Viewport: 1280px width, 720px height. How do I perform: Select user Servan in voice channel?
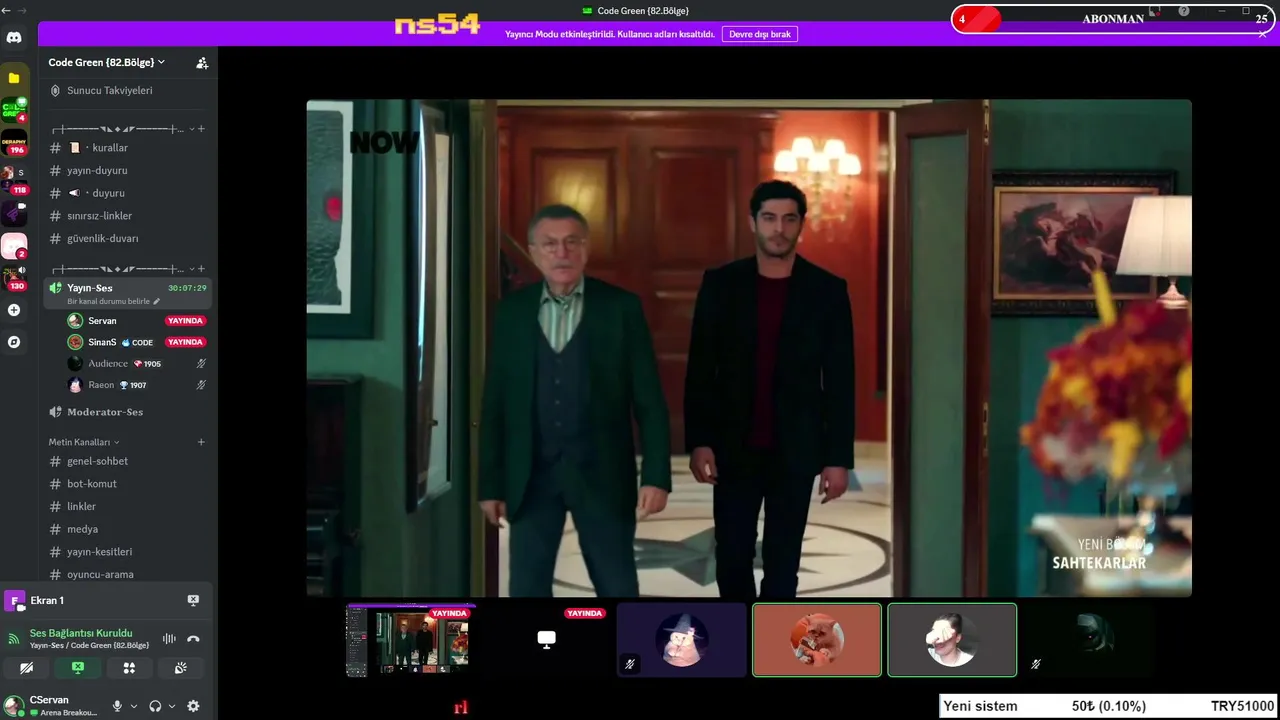[x=136, y=321]
